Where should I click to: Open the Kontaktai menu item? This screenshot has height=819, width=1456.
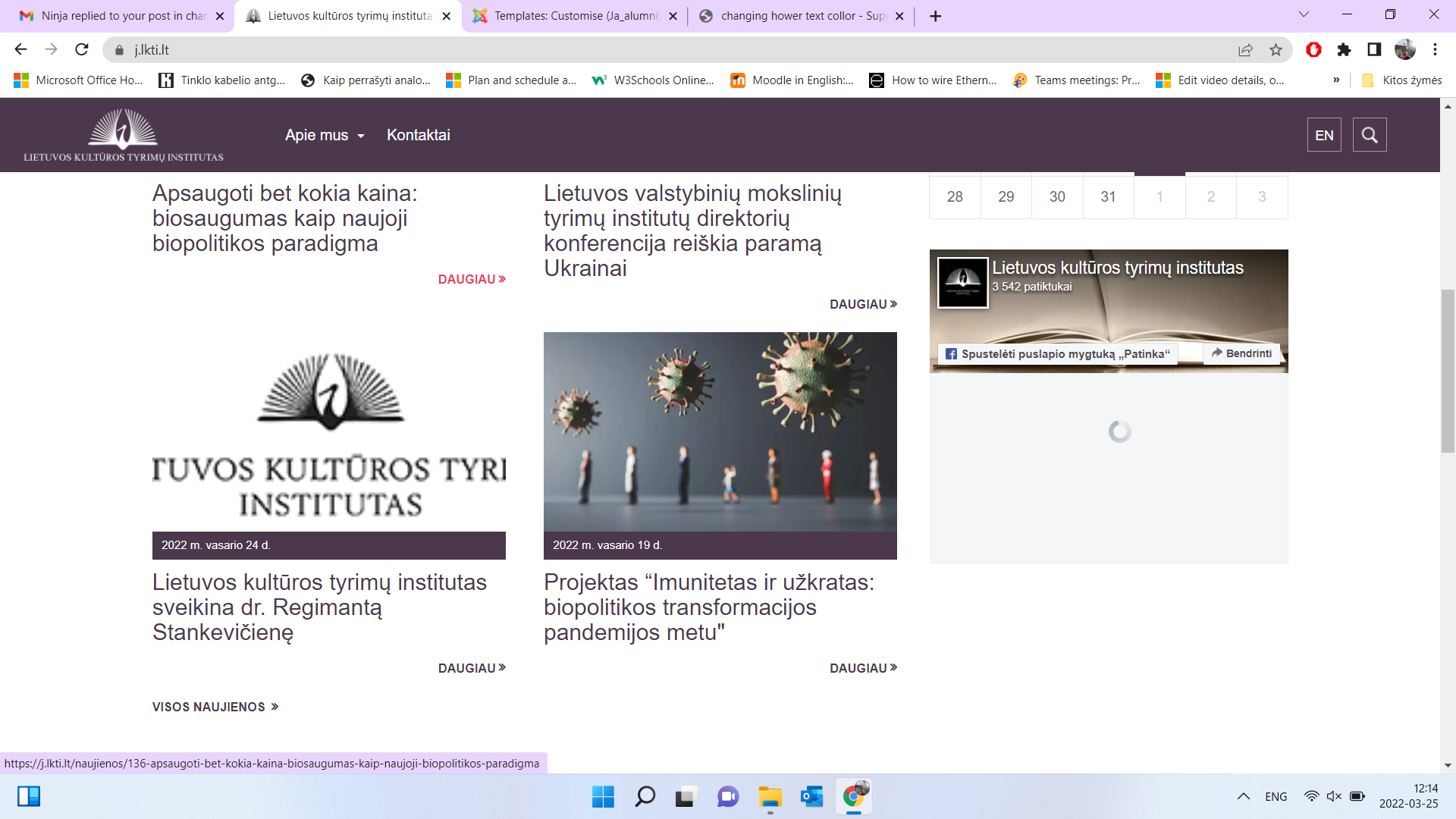pyautogui.click(x=418, y=135)
